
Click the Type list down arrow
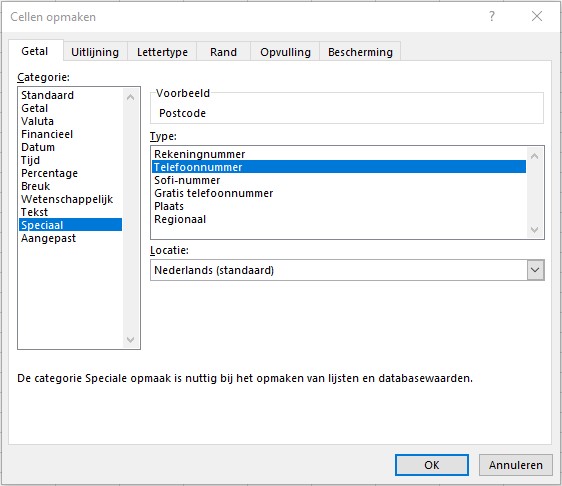pos(534,229)
